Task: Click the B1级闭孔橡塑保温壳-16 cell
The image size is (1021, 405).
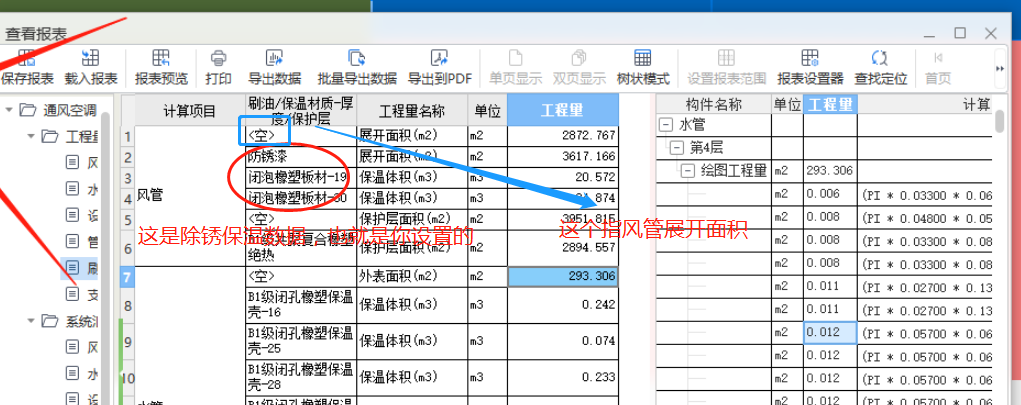Action: pyautogui.click(x=301, y=305)
